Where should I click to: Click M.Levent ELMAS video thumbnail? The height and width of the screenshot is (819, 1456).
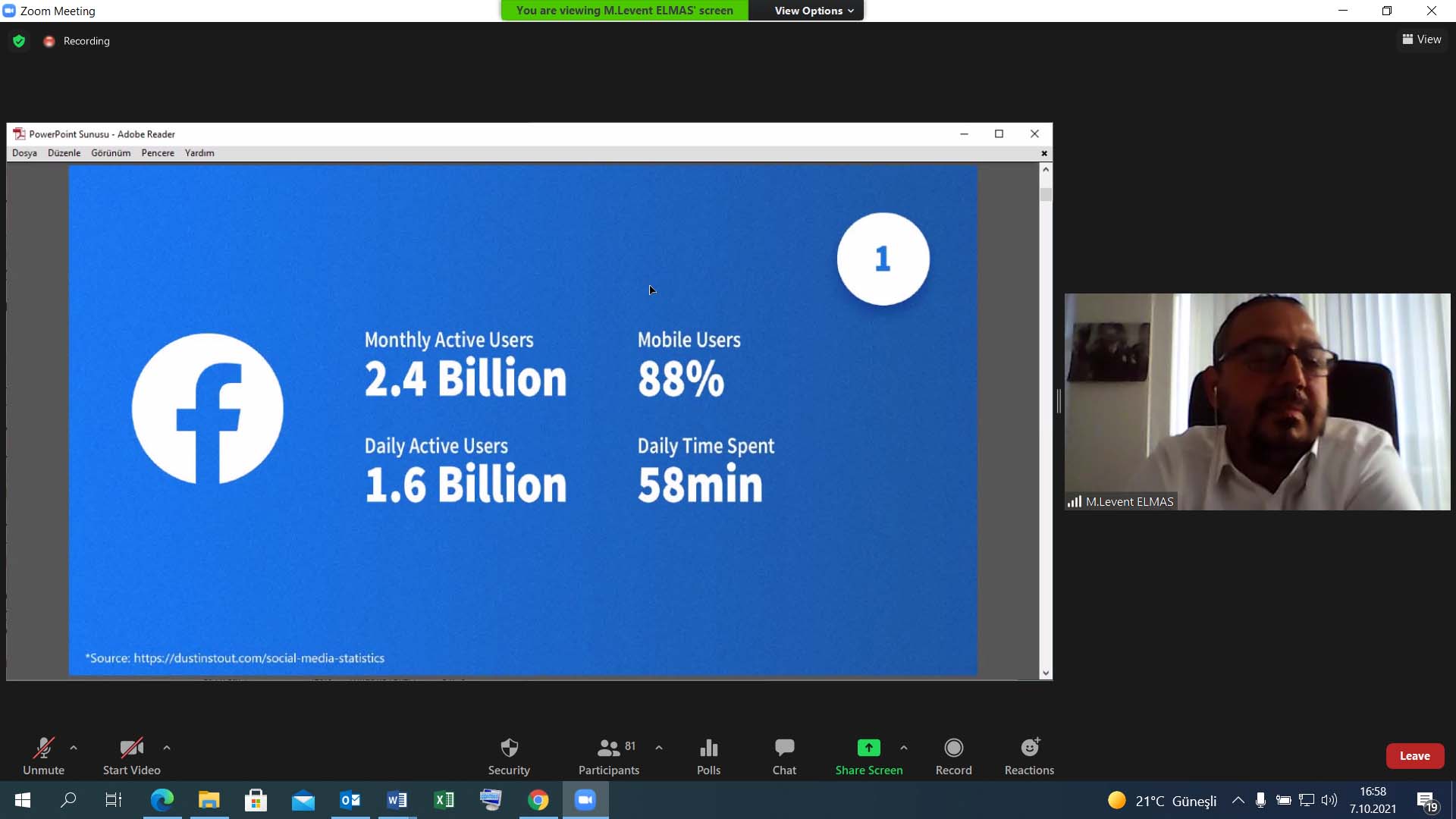coord(1257,402)
